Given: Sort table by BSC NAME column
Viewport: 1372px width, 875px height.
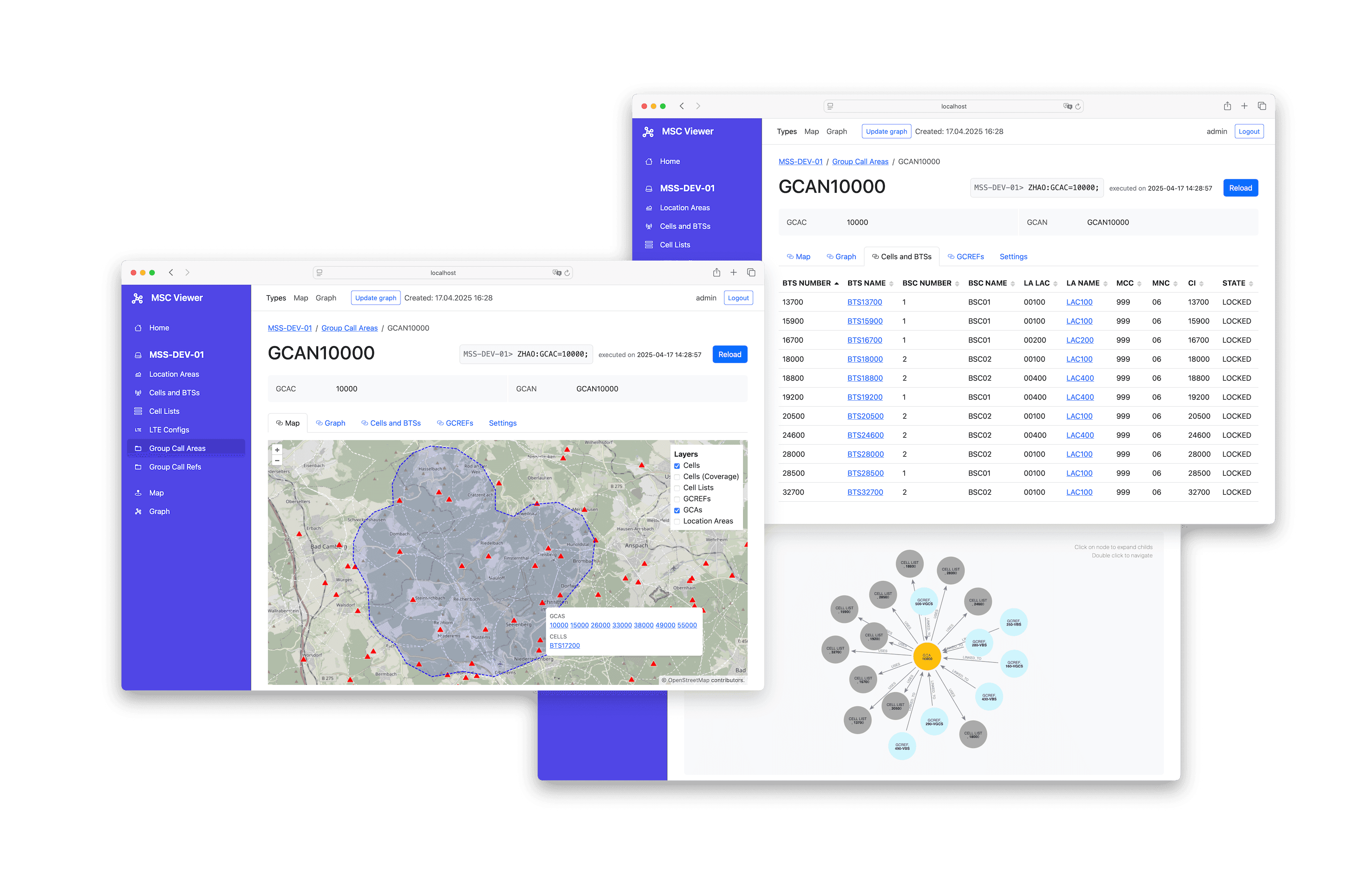Looking at the screenshot, I should click(x=991, y=283).
